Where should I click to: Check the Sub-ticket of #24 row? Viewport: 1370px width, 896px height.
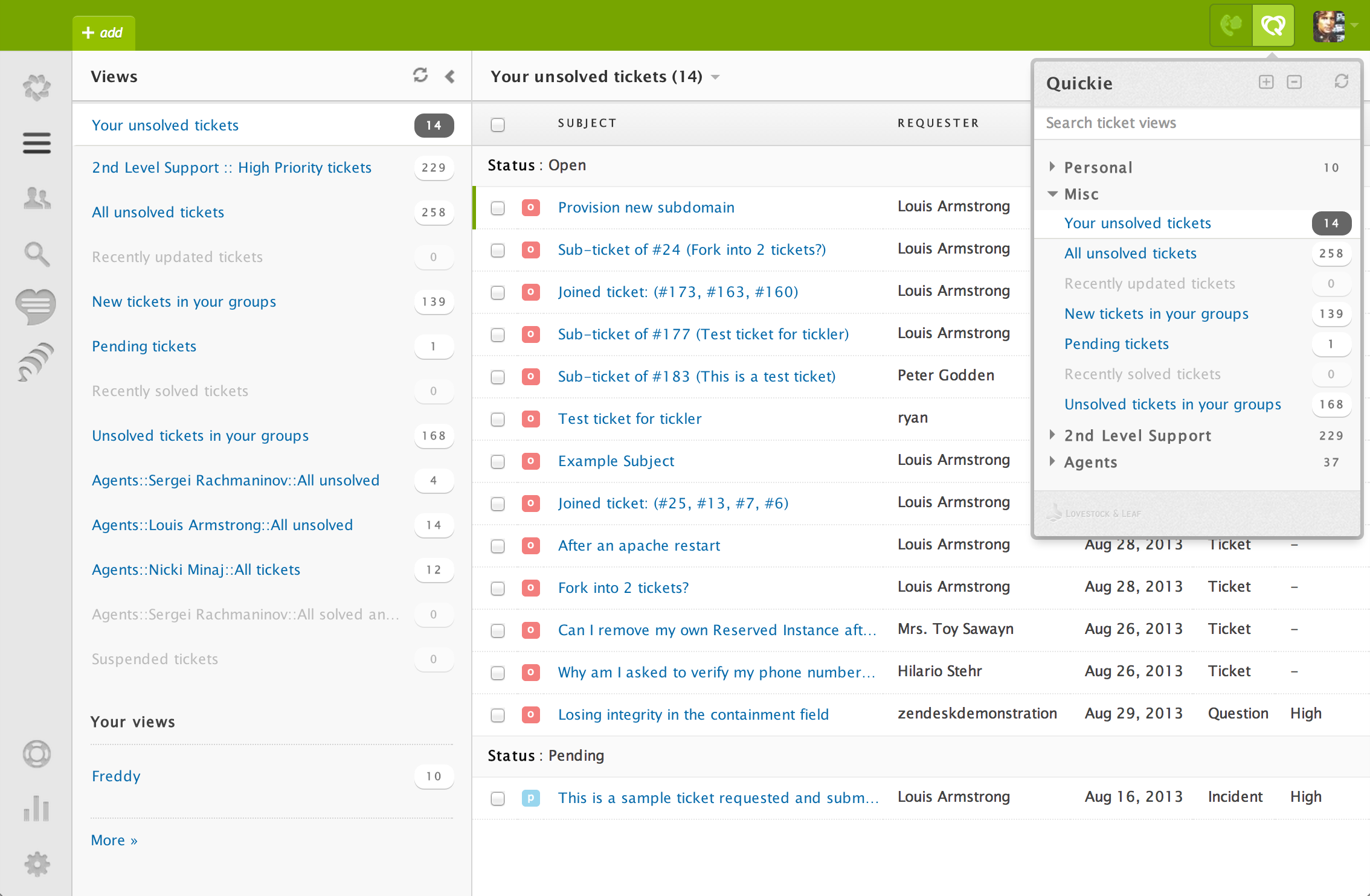[x=498, y=251]
